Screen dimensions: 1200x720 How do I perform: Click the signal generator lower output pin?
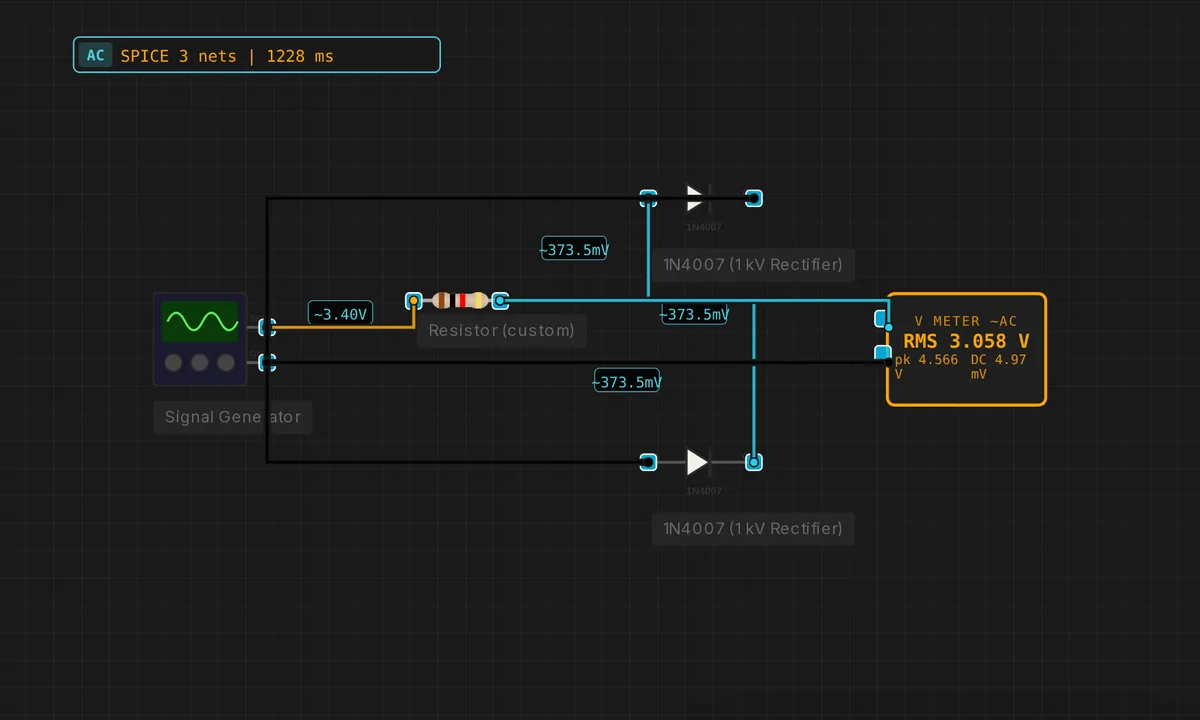click(x=267, y=362)
